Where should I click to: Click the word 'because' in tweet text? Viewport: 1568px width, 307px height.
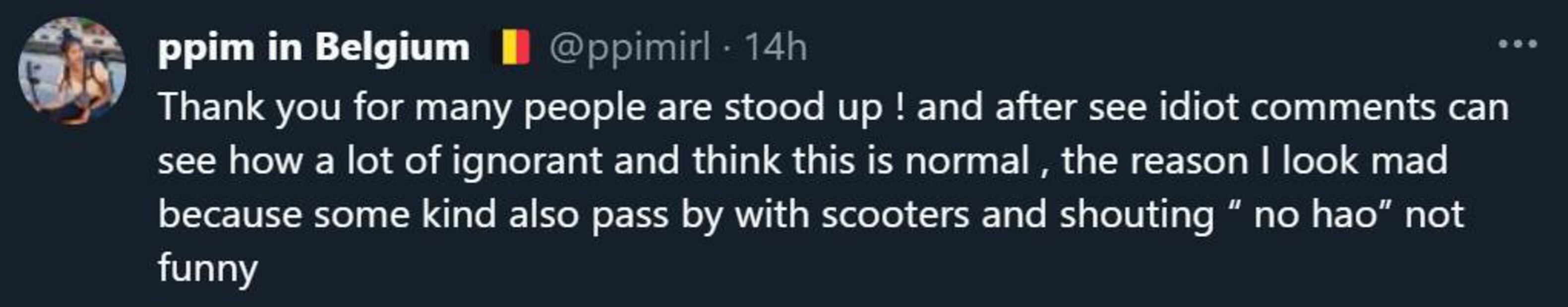[x=230, y=215]
